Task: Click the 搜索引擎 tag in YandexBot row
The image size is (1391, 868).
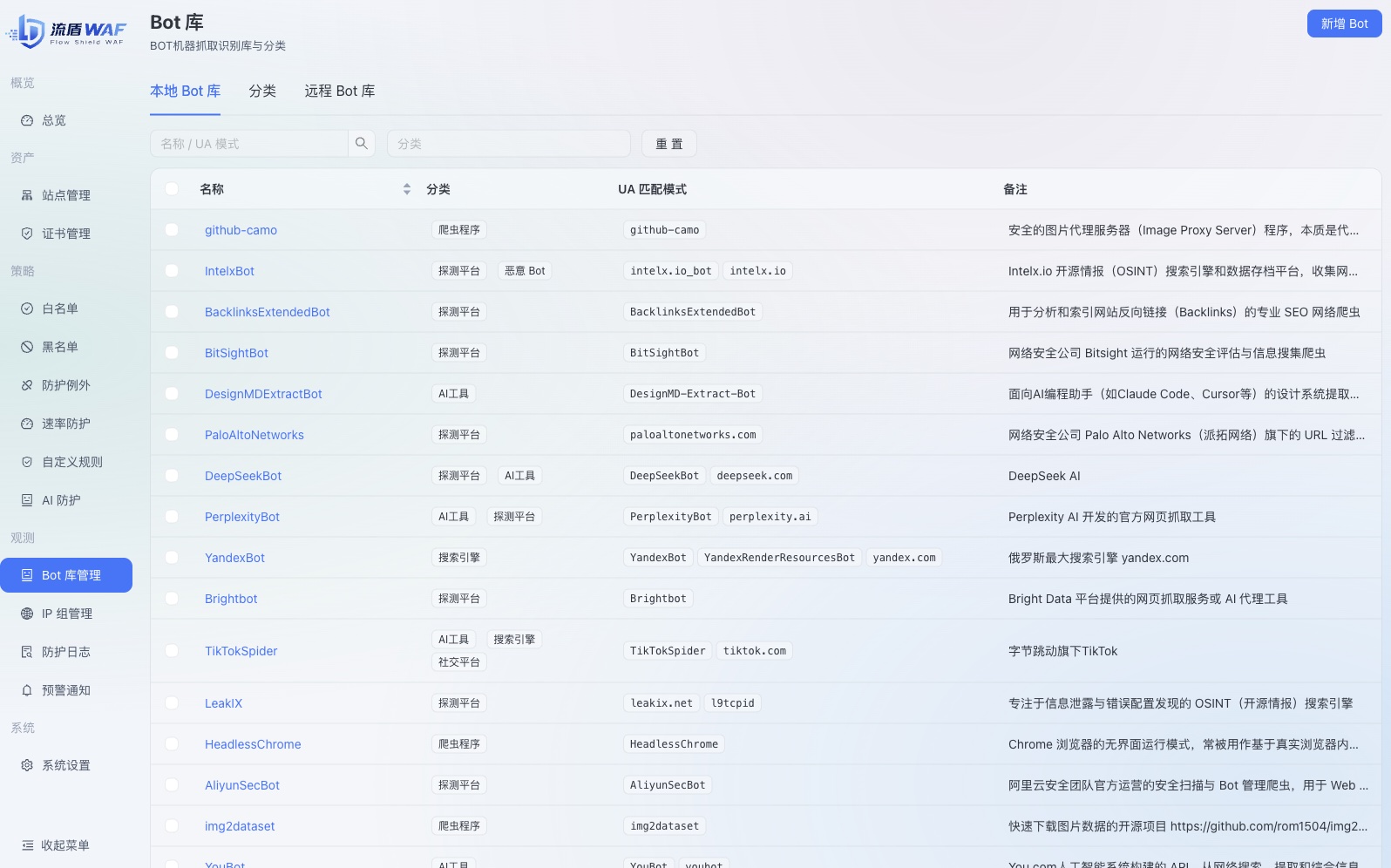Action: click(459, 558)
